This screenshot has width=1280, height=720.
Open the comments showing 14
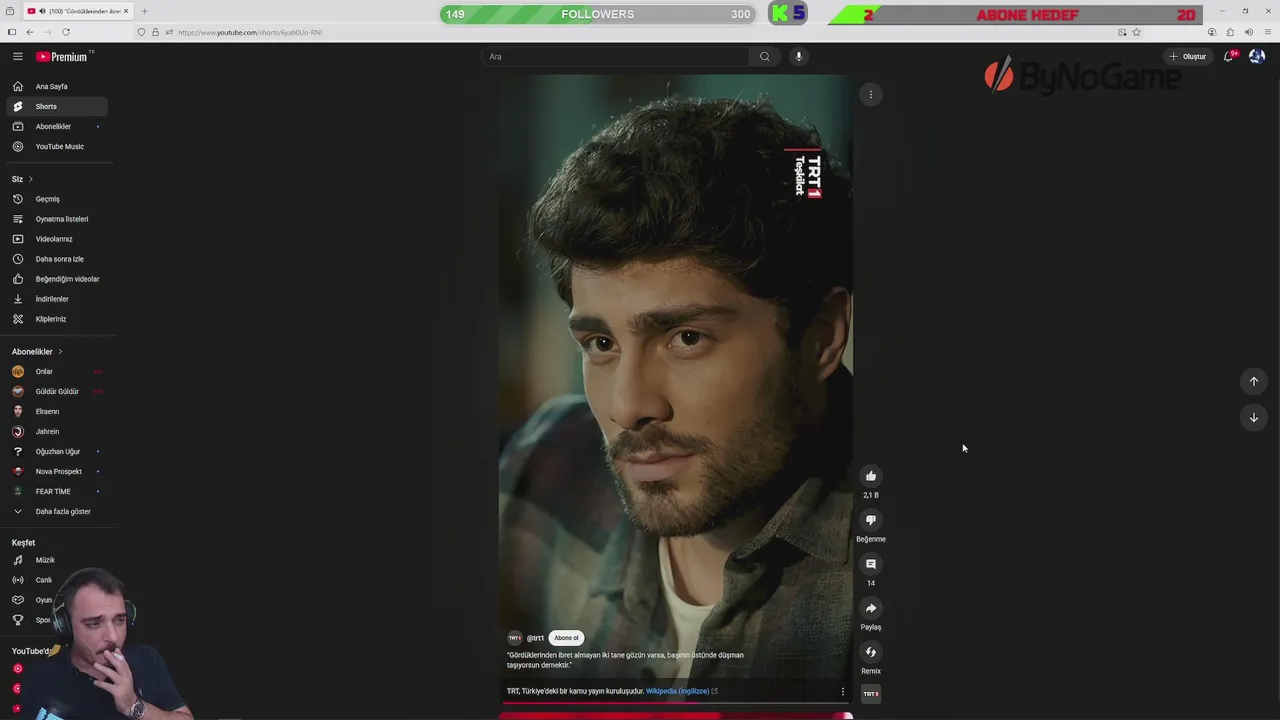click(871, 564)
